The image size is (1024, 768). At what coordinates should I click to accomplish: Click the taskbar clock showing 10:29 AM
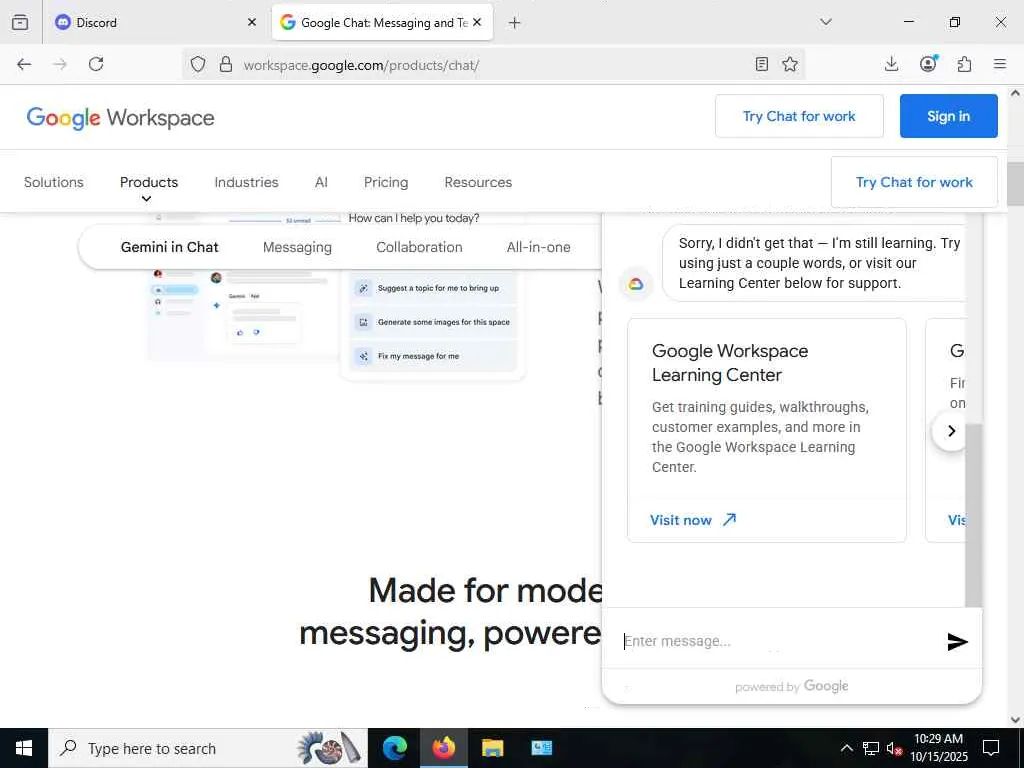pyautogui.click(x=938, y=748)
